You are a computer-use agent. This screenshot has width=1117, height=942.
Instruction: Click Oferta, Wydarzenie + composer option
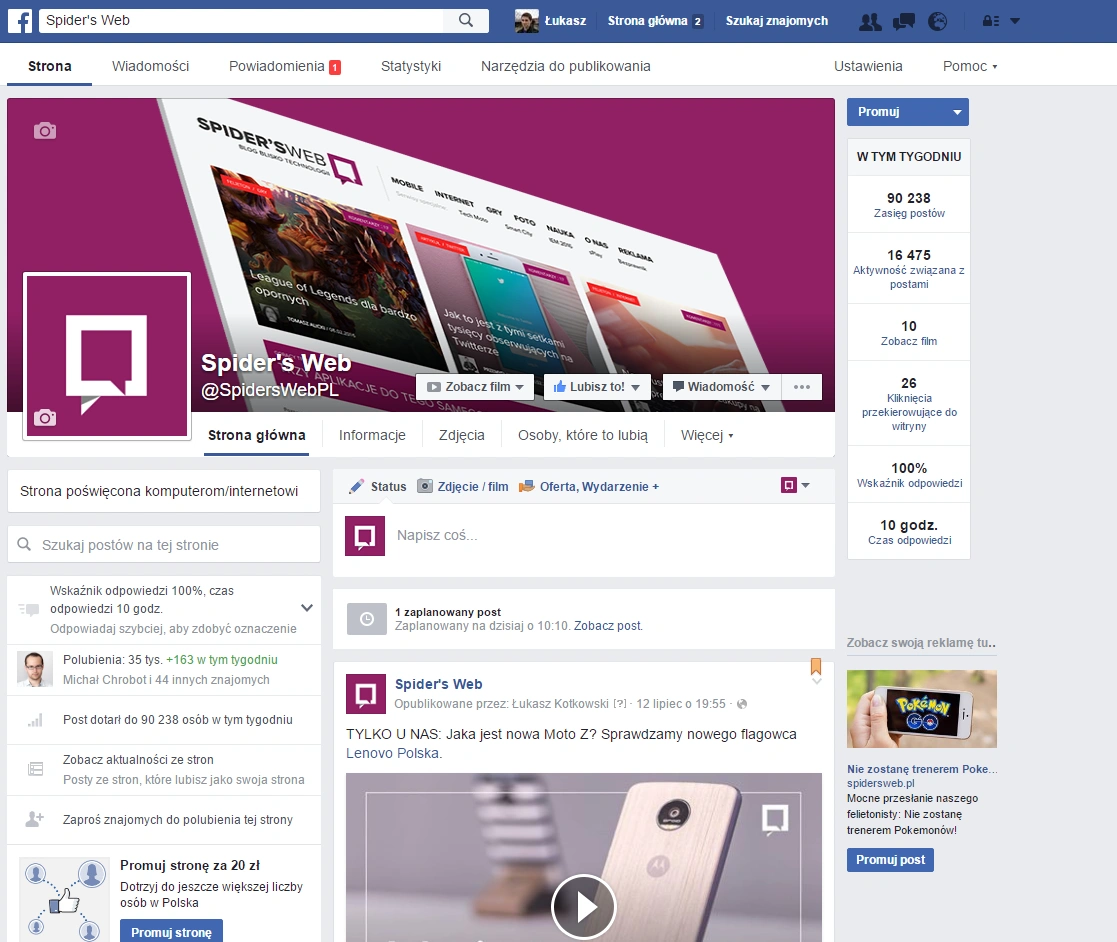pos(589,487)
